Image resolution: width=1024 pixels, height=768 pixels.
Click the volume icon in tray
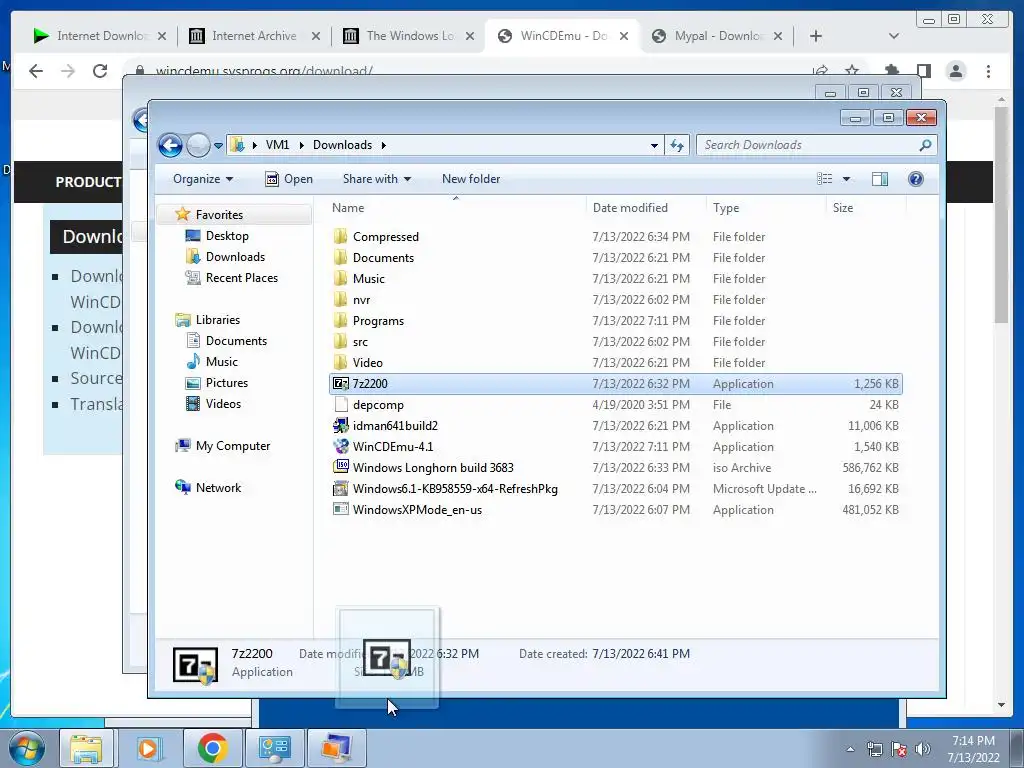pyautogui.click(x=923, y=749)
